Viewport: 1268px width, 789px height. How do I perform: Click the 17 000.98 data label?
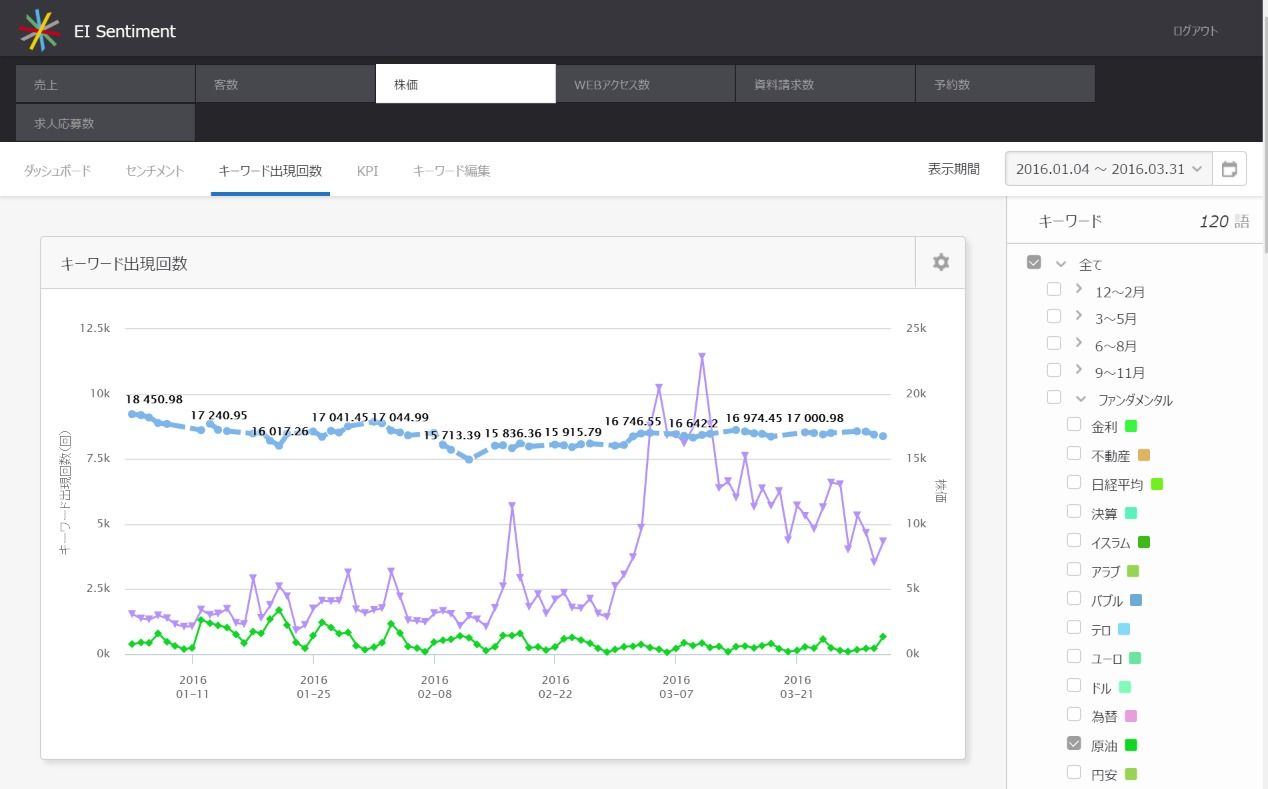point(815,418)
